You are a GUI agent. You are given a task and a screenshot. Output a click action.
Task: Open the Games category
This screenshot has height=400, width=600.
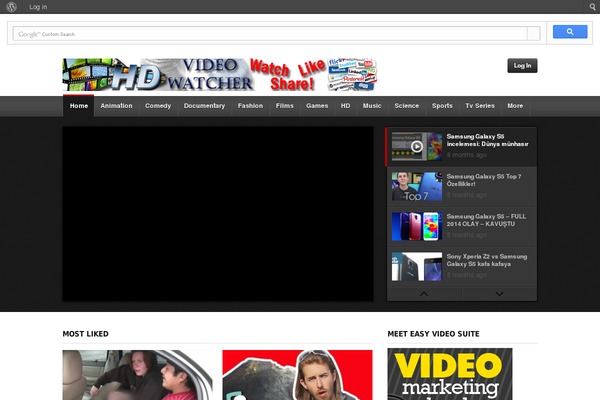pyautogui.click(x=317, y=106)
